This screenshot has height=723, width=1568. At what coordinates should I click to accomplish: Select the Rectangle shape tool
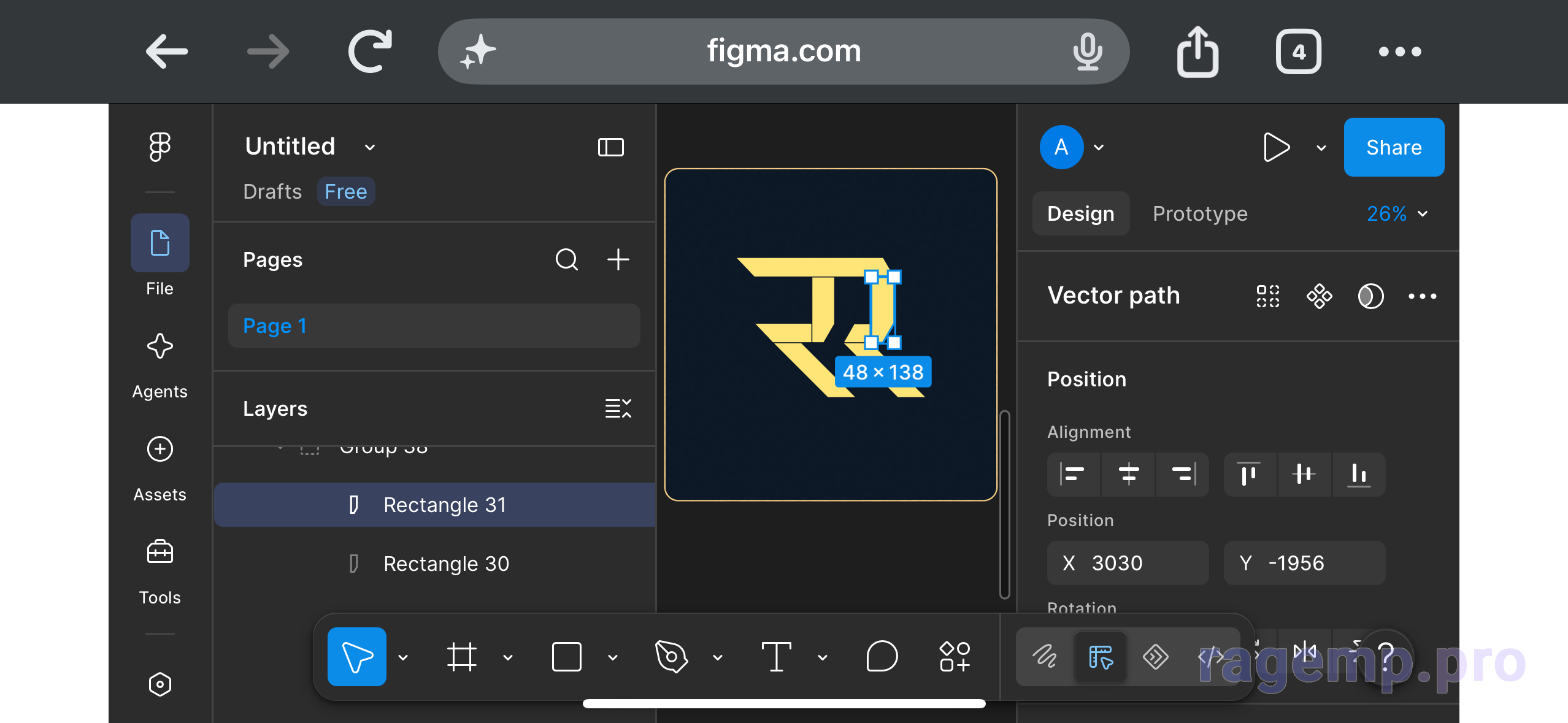click(x=566, y=657)
